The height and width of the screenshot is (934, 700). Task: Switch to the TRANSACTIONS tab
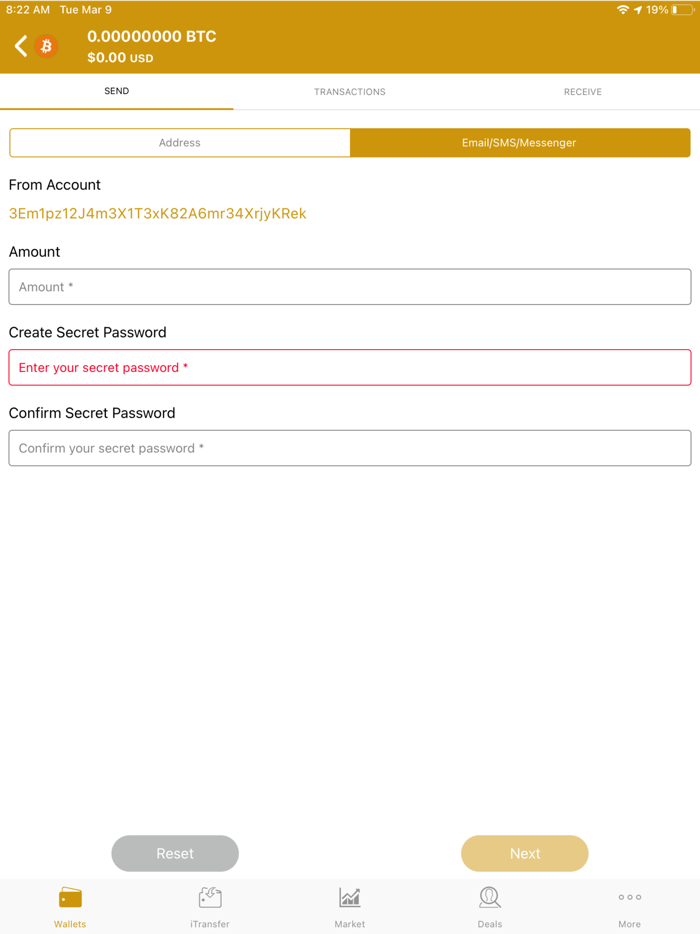349,91
